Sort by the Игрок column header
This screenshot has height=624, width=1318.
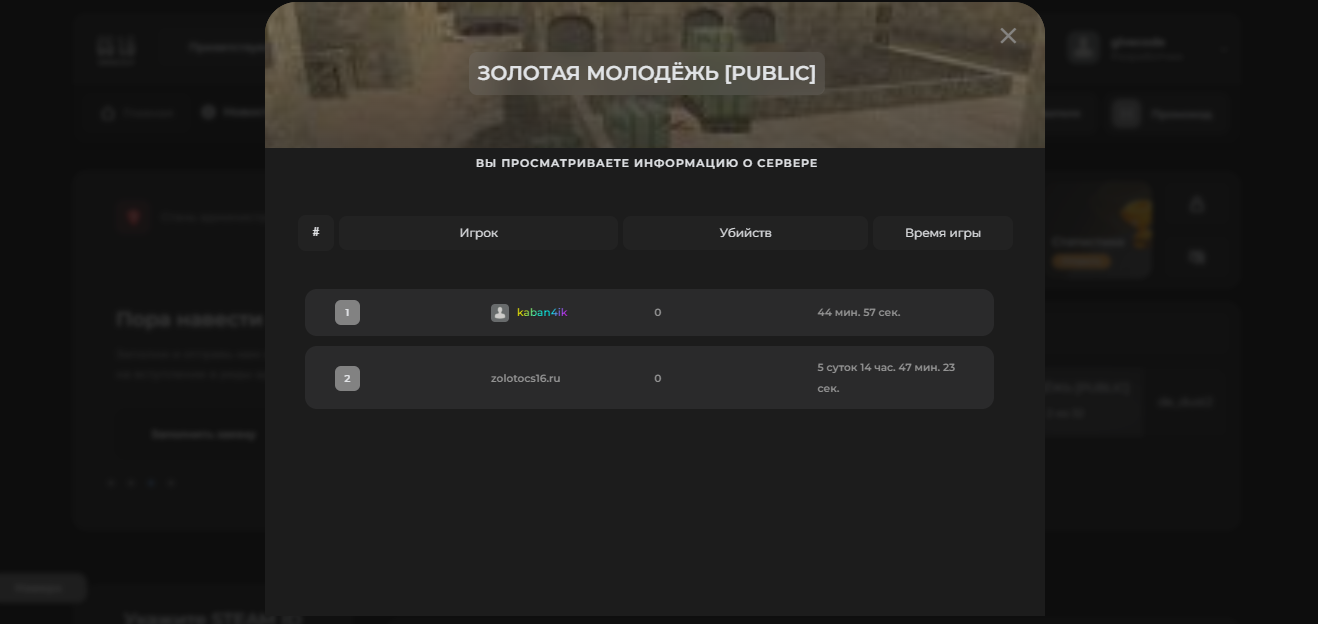[x=478, y=233]
